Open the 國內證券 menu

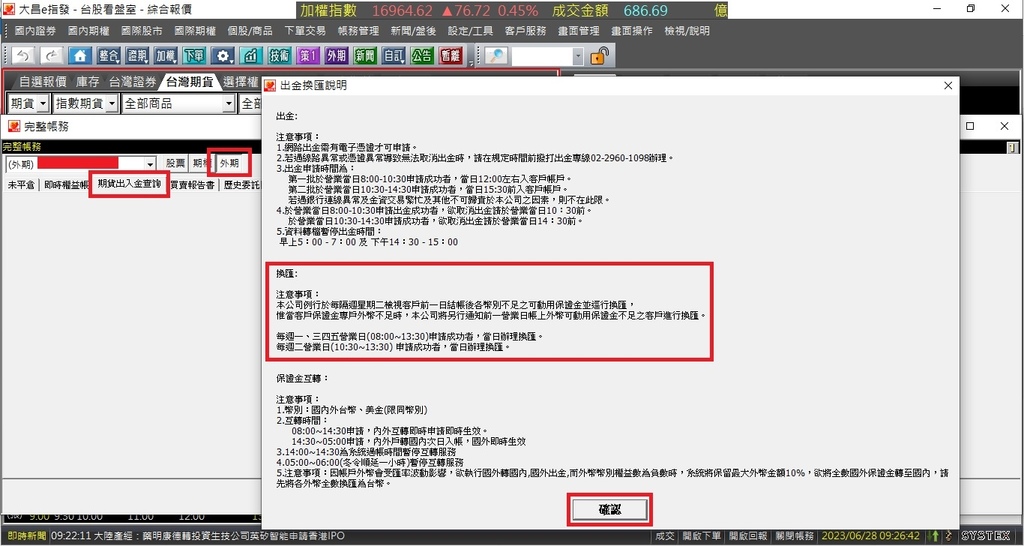click(35, 31)
